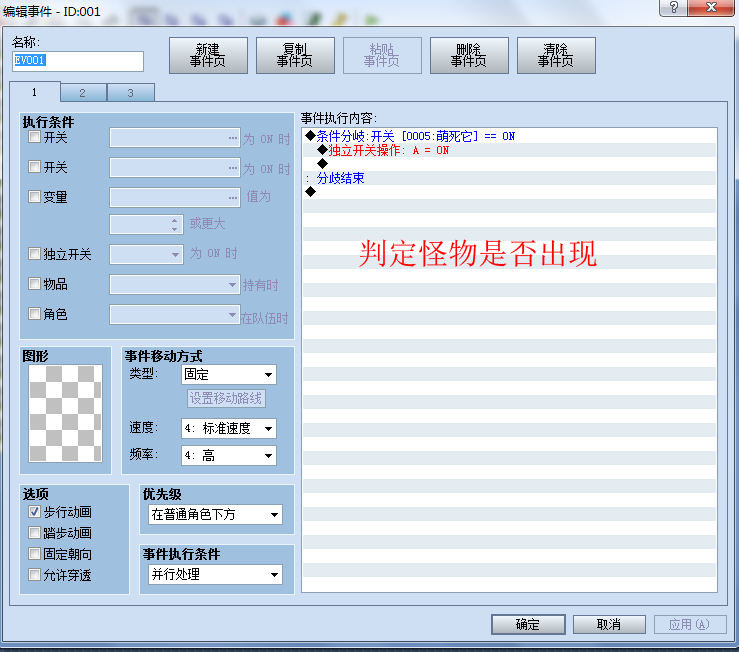Check 踏步动画 option
This screenshot has width=739, height=652.
coord(34,533)
